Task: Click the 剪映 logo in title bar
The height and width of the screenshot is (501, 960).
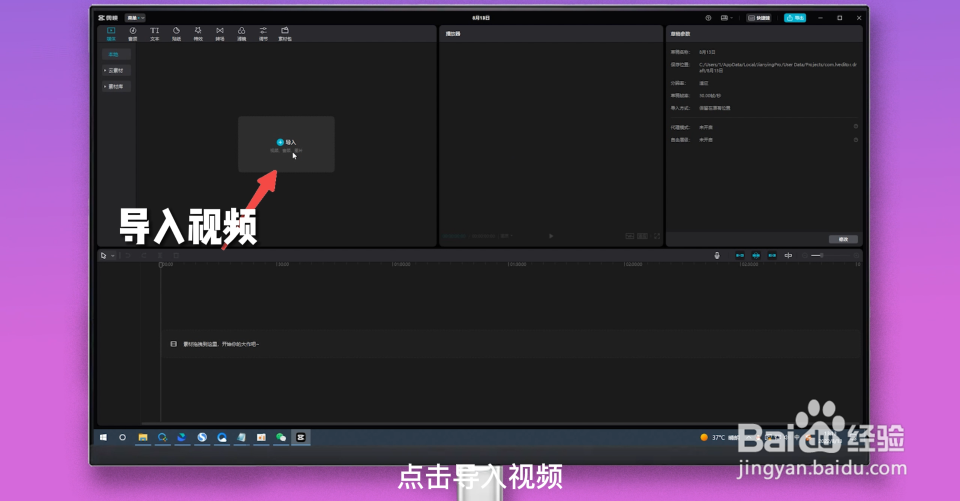Action: point(108,18)
